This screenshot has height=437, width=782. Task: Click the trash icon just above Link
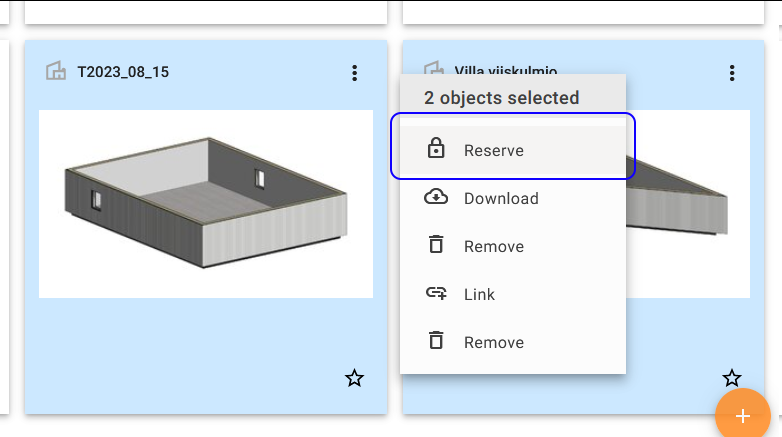coord(436,246)
